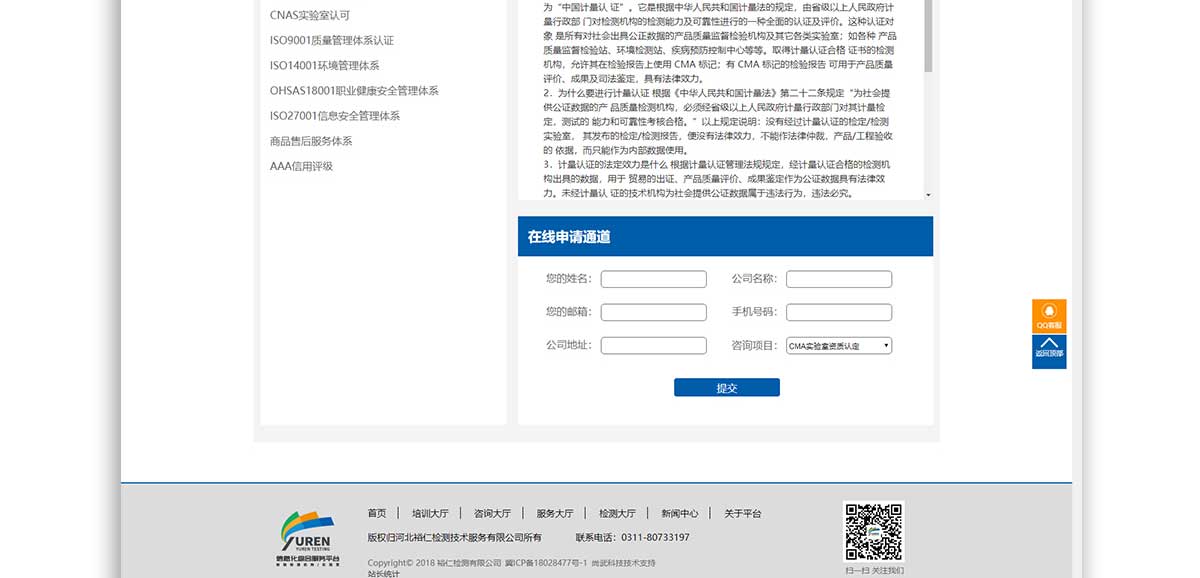Focus the 您的姓名 input field

653,279
